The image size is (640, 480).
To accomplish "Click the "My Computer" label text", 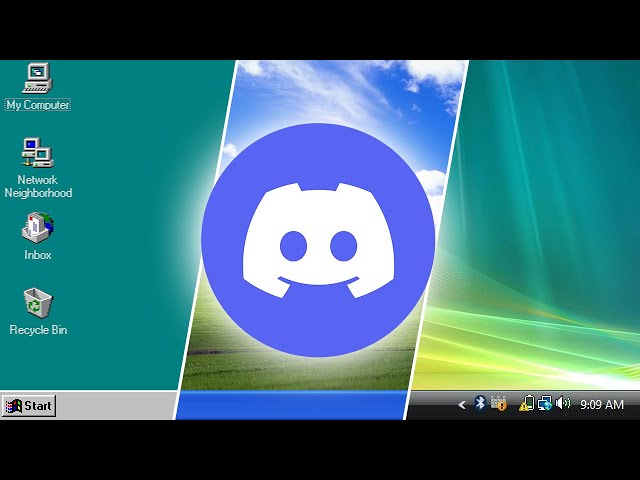I will [38, 105].
